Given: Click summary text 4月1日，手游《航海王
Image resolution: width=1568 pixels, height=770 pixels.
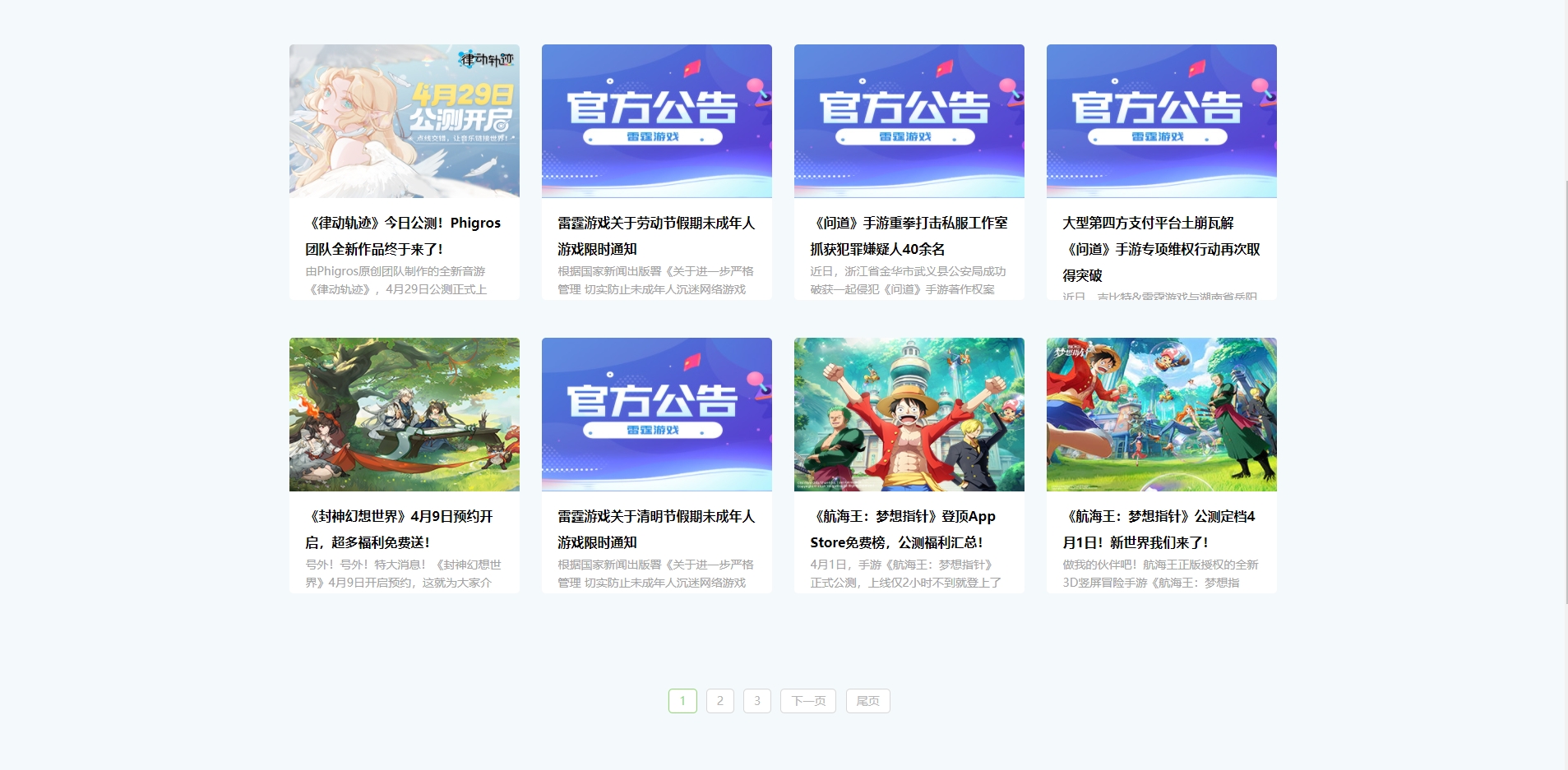Looking at the screenshot, I should coord(905,574).
